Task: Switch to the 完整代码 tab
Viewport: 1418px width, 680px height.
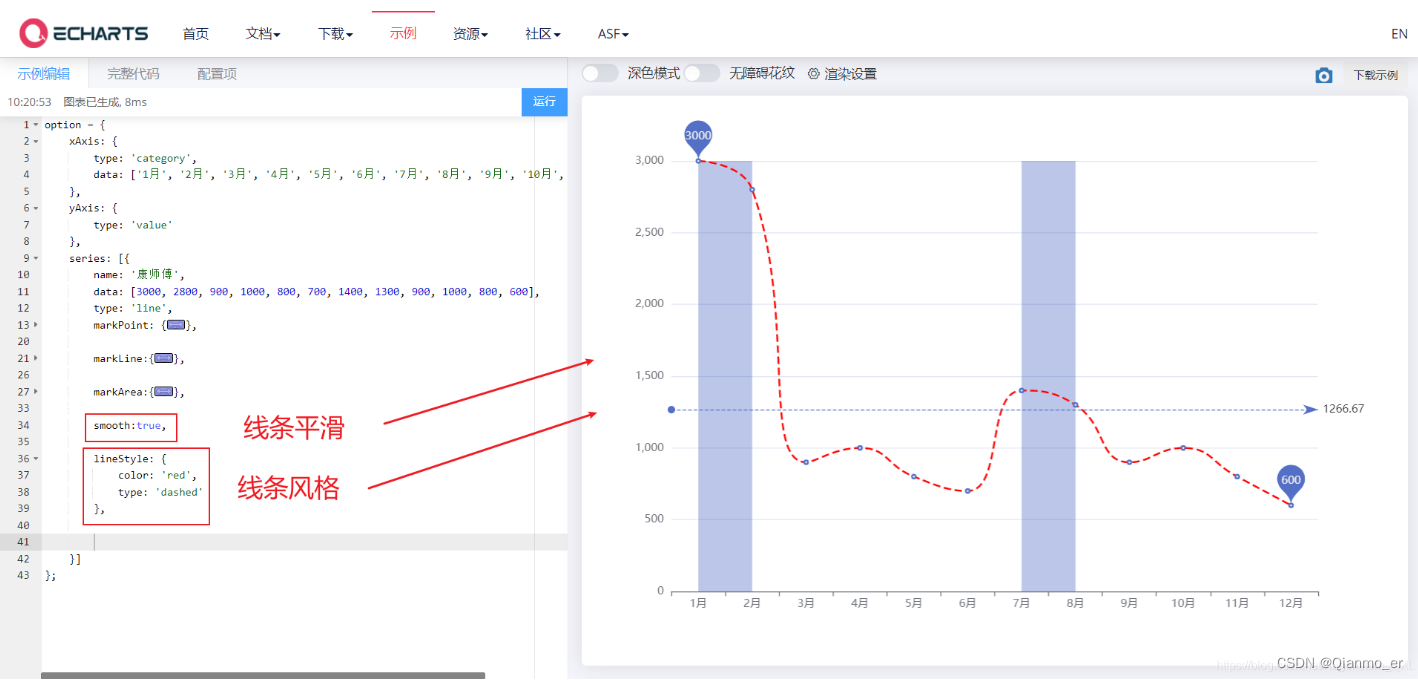Action: click(x=134, y=72)
